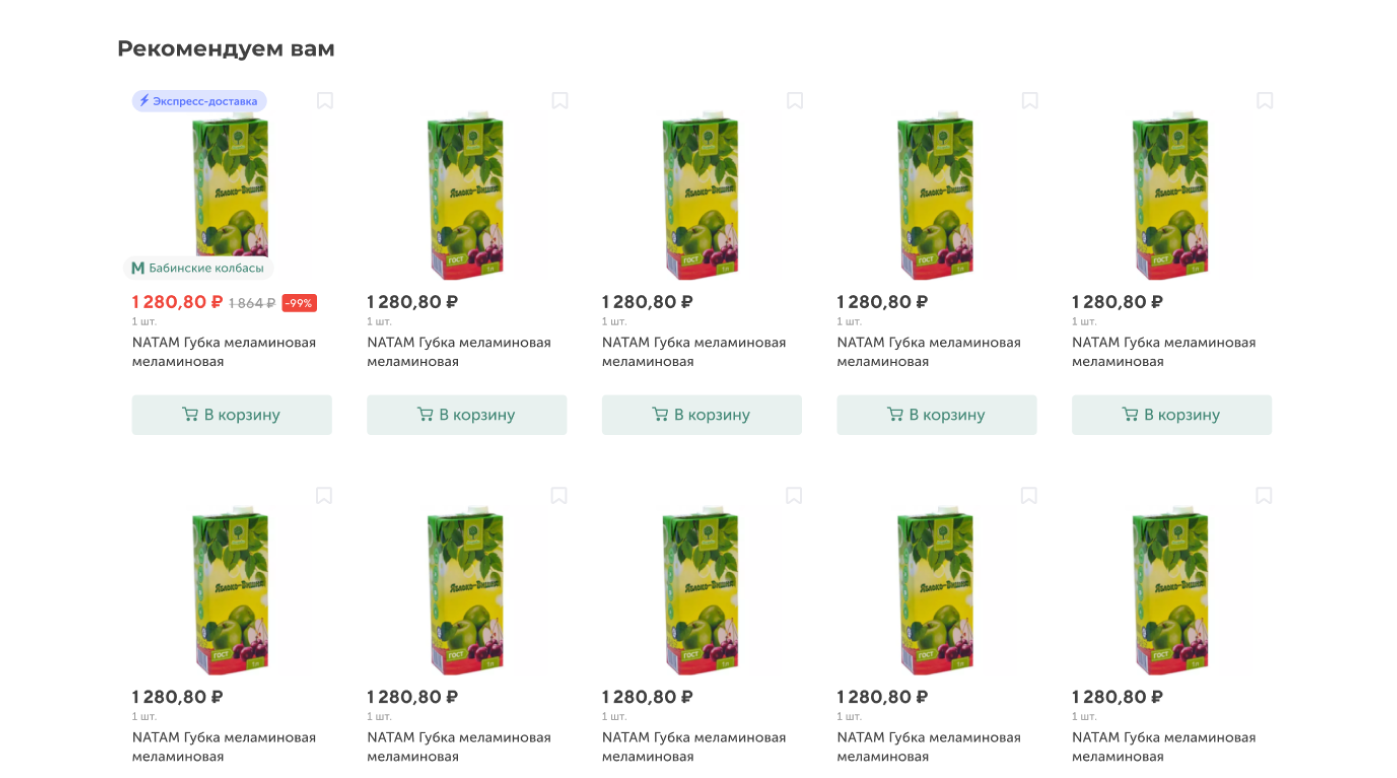Click the Экспресс-доставка badge

point(199,101)
